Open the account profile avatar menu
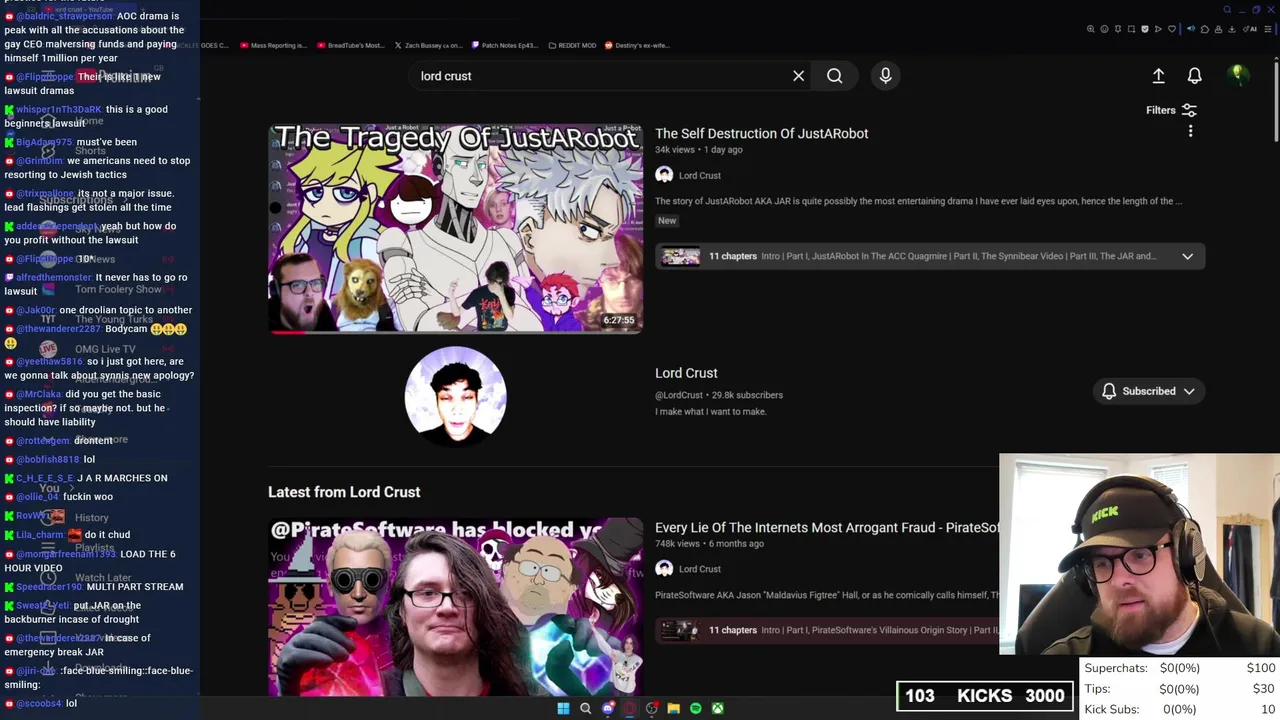Image resolution: width=1280 pixels, height=720 pixels. pyautogui.click(x=1238, y=75)
